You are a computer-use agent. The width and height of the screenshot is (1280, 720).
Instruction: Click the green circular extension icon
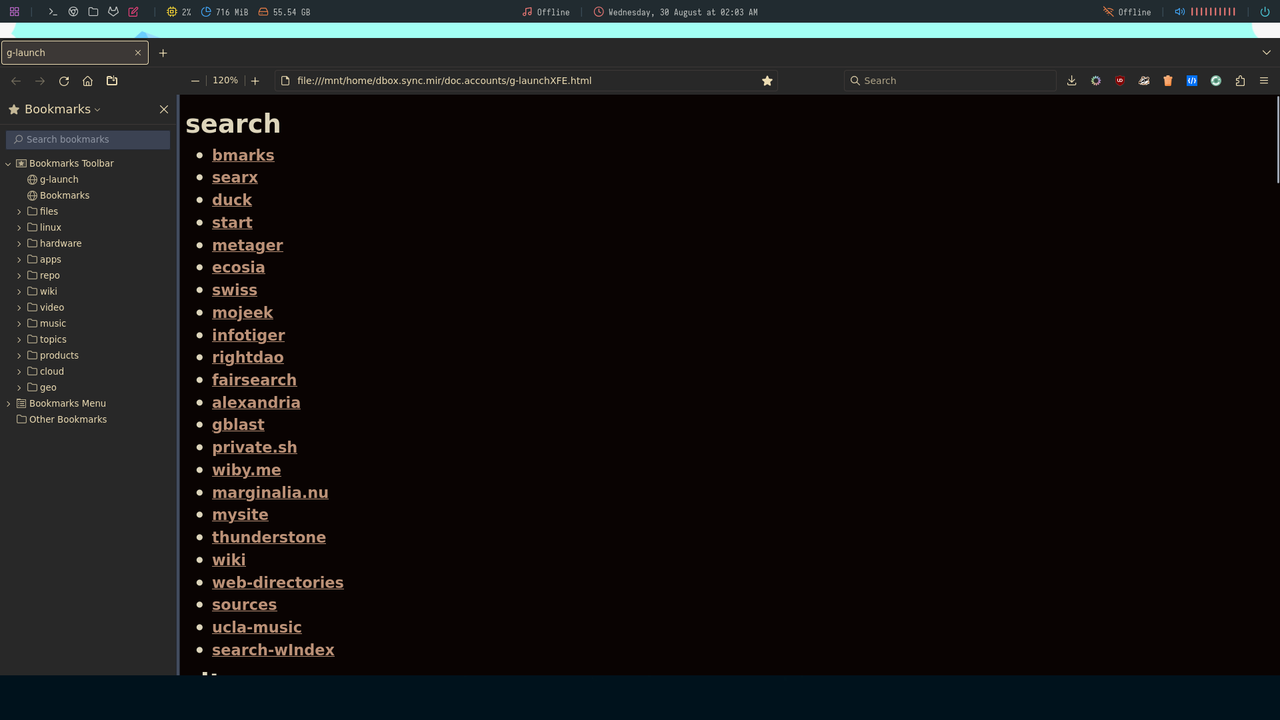pyautogui.click(x=1216, y=81)
